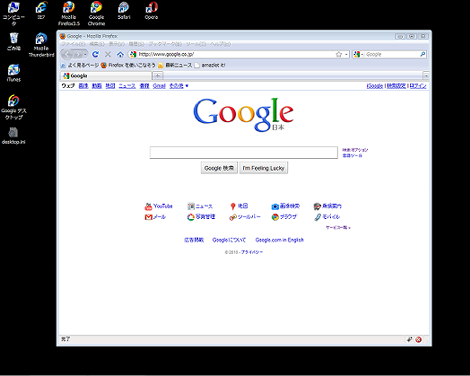The height and width of the screenshot is (376, 470).
Task: Click the search magnifier in search bar
Action: click(423, 54)
